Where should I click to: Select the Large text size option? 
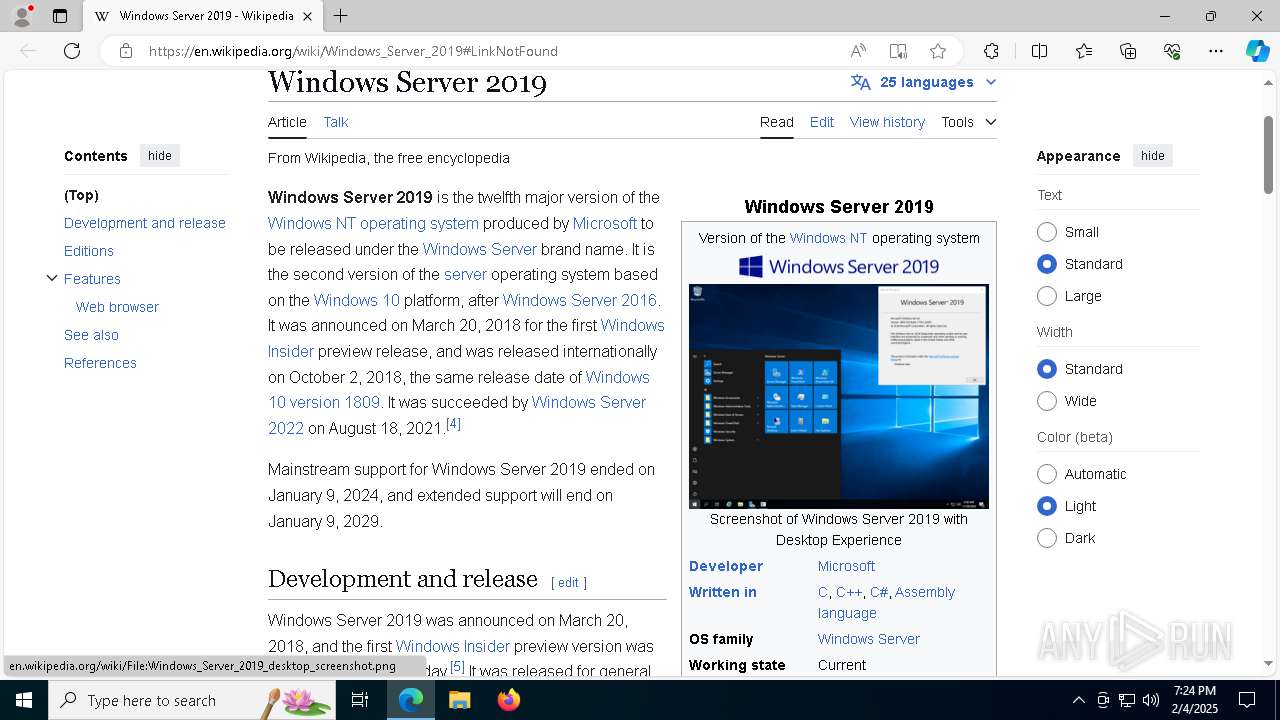pyautogui.click(x=1047, y=296)
